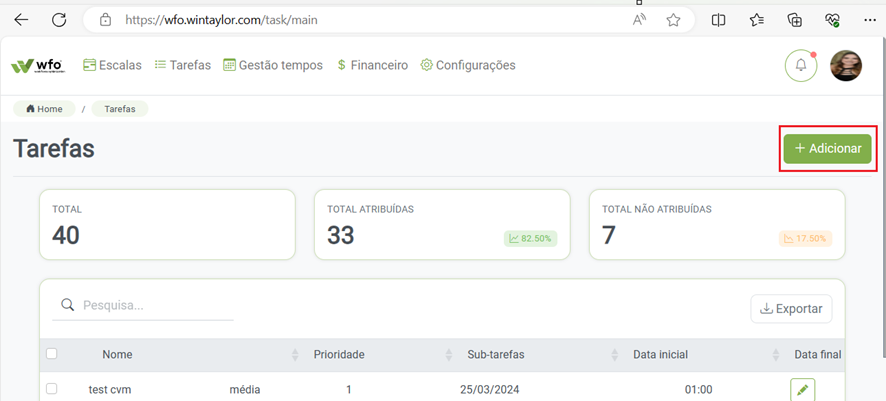
Task: Open the user profile avatar
Action: 846,66
